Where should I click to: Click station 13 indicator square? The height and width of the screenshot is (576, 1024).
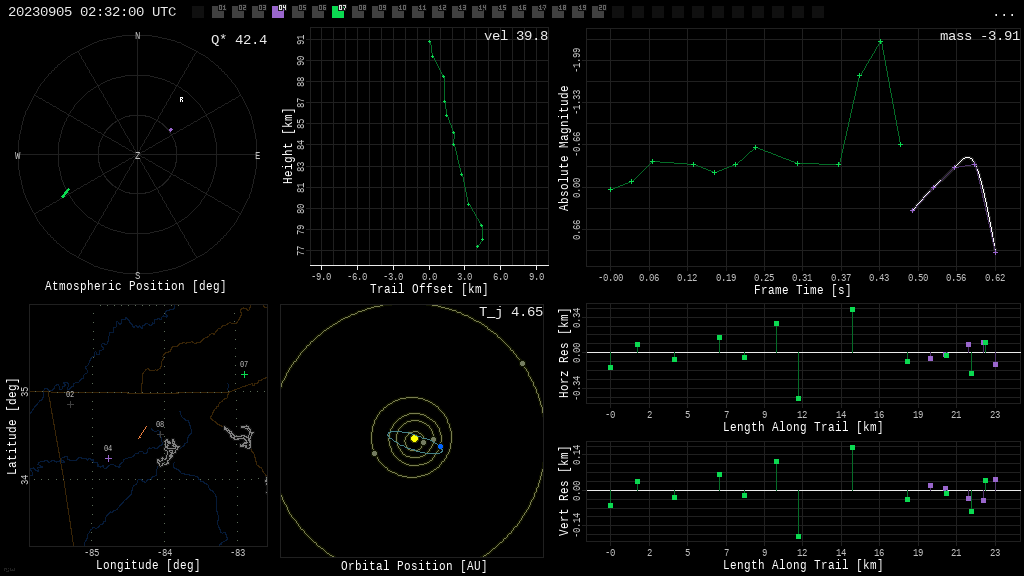click(x=458, y=12)
